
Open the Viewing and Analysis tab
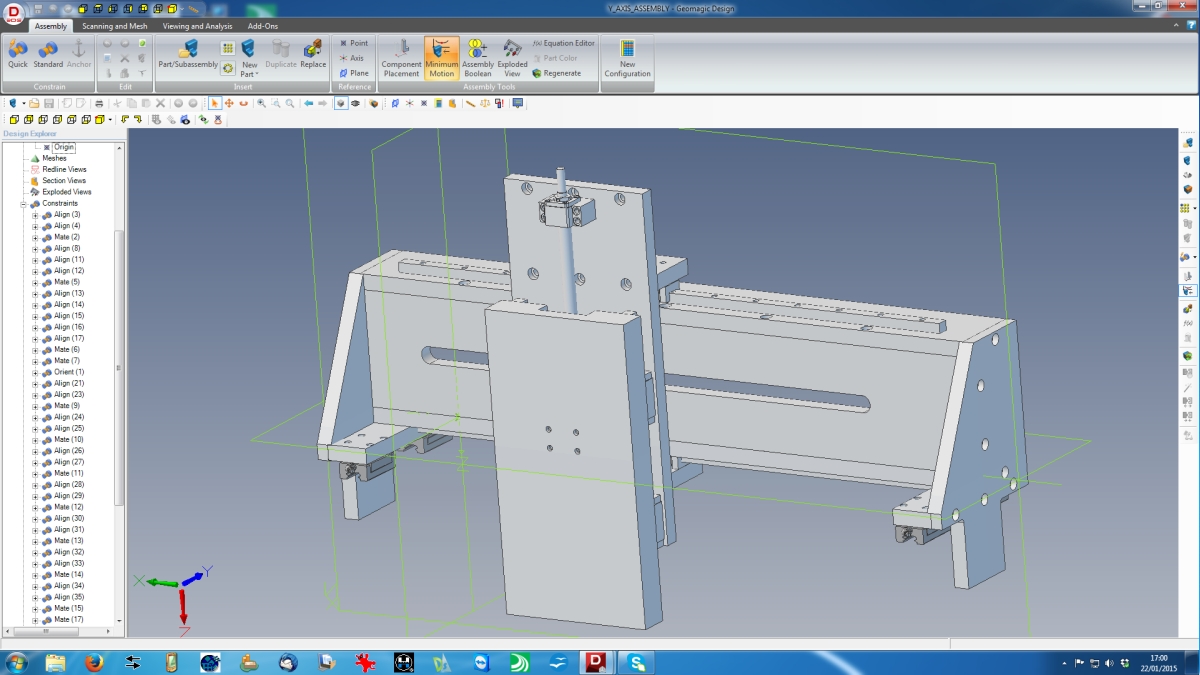[197, 26]
